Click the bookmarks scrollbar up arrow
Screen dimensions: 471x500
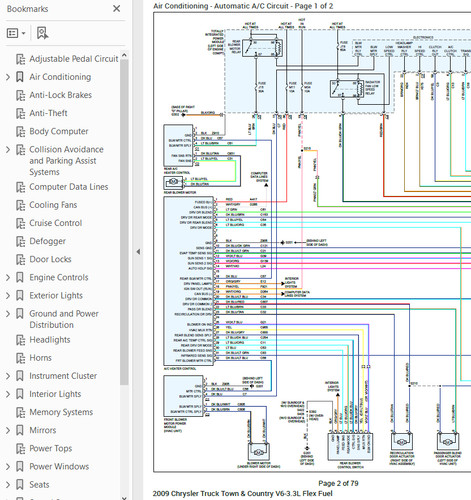click(124, 55)
